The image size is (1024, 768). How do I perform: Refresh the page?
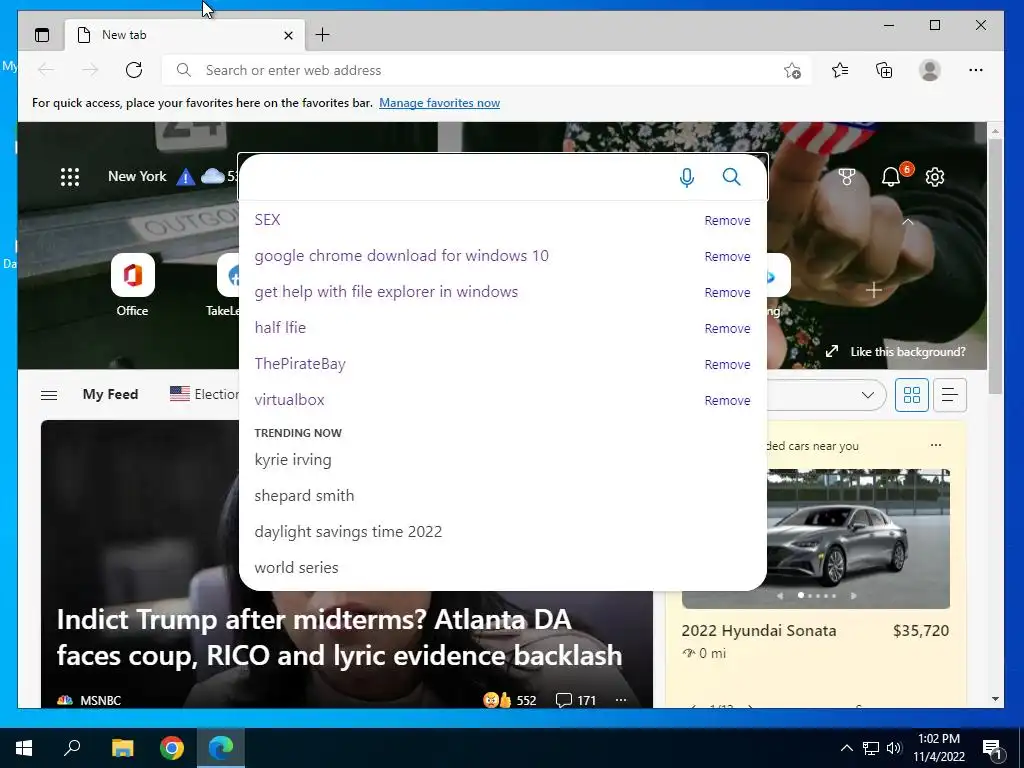134,70
